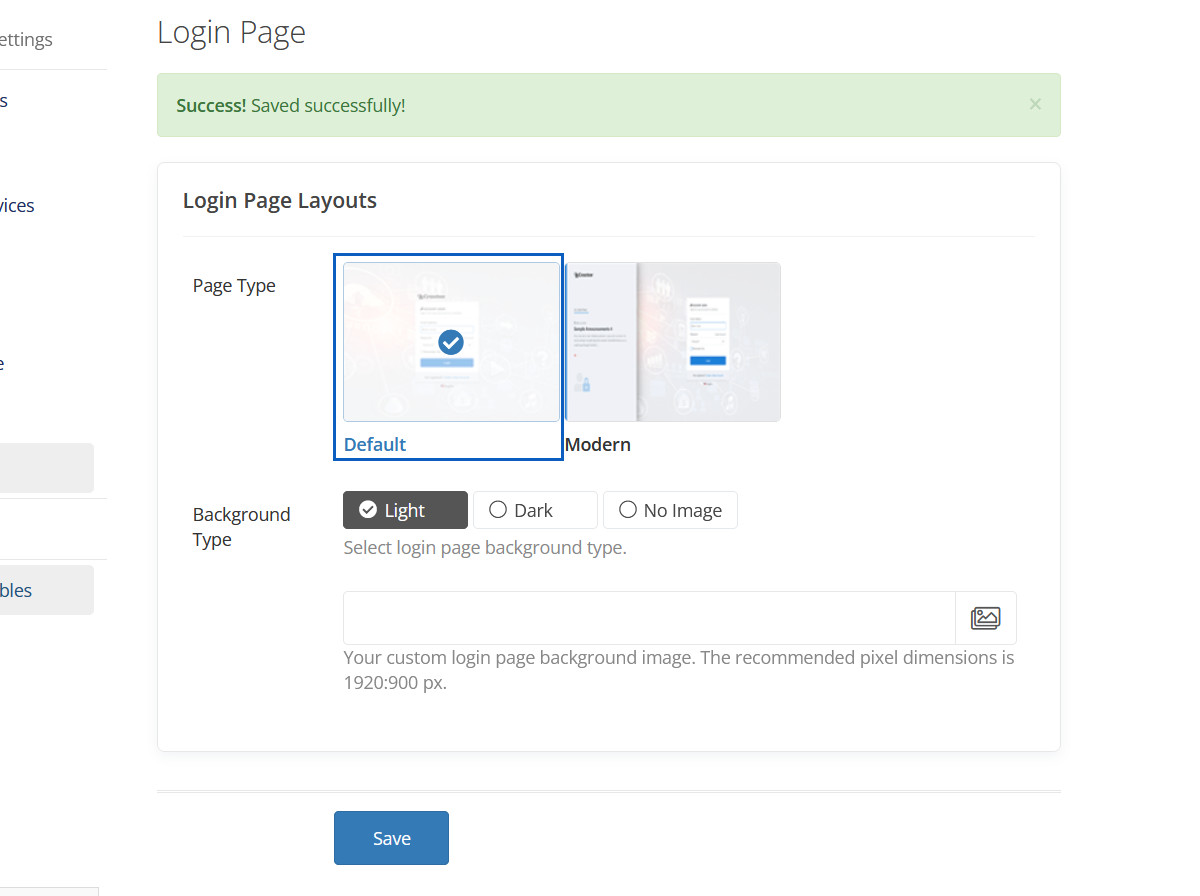Dismiss the success alert with the X

(1035, 104)
